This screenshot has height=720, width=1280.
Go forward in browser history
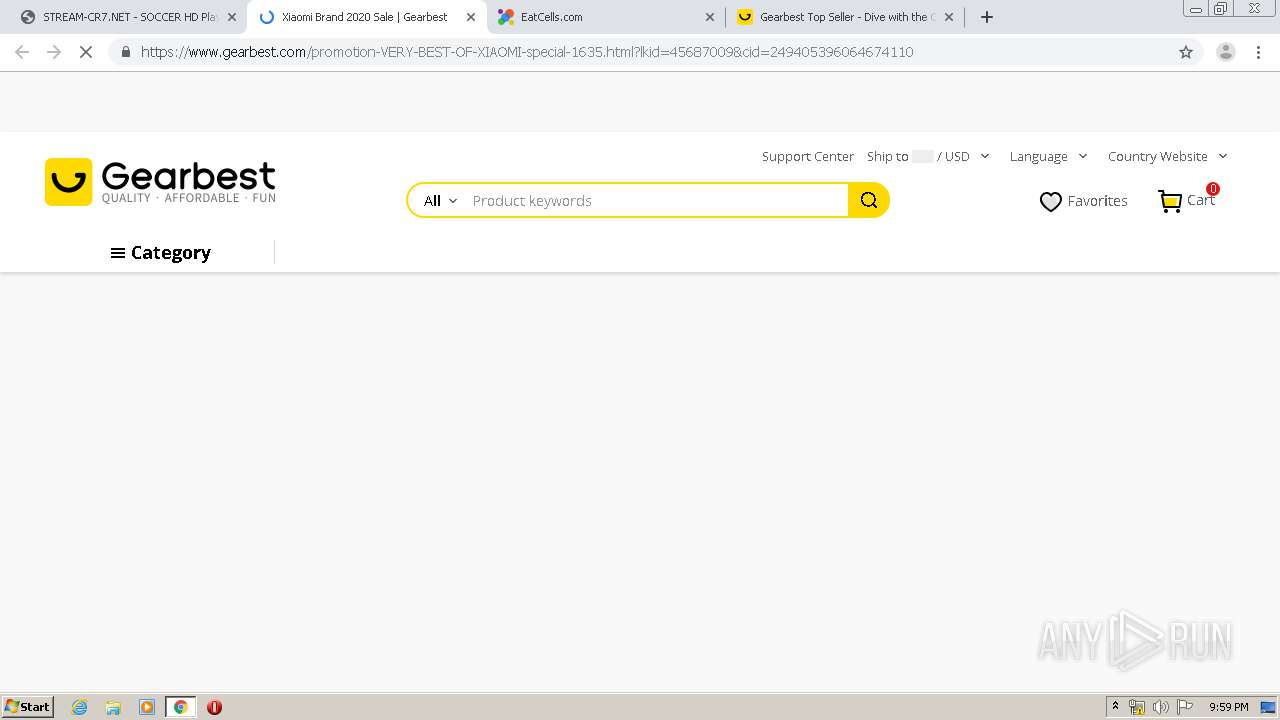click(54, 52)
